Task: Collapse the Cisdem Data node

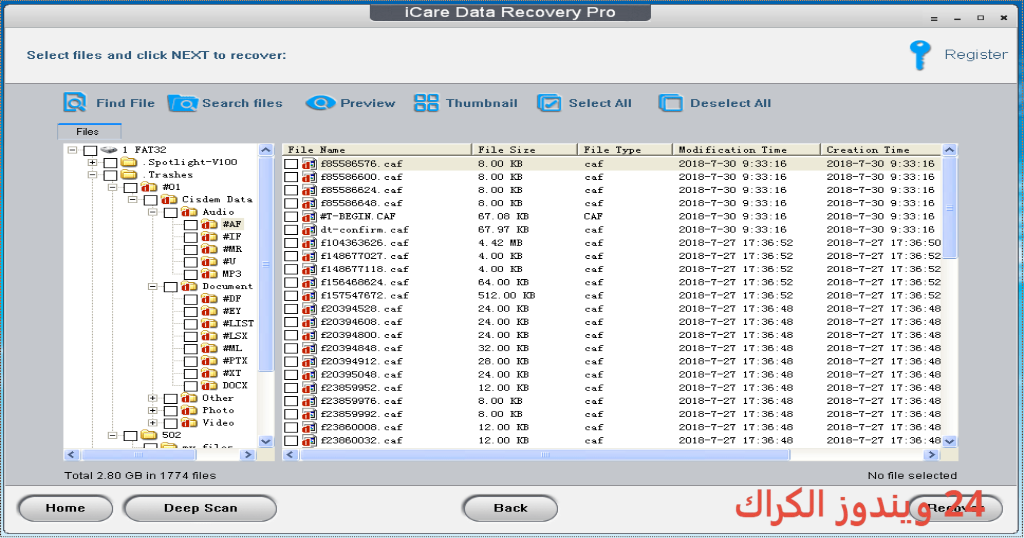Action: (133, 199)
